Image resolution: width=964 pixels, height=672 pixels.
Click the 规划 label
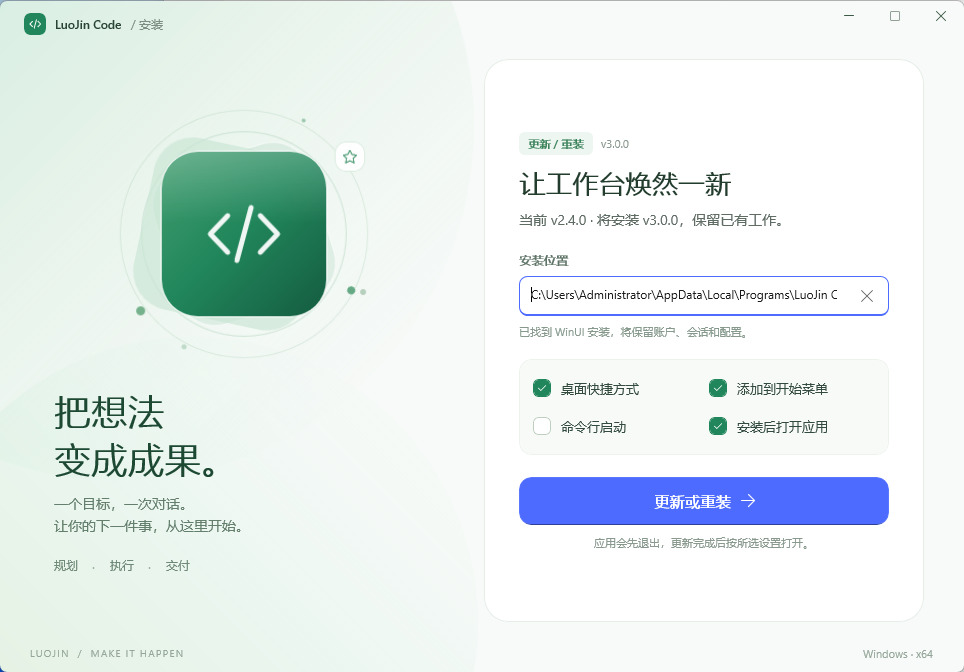pyautogui.click(x=66, y=566)
